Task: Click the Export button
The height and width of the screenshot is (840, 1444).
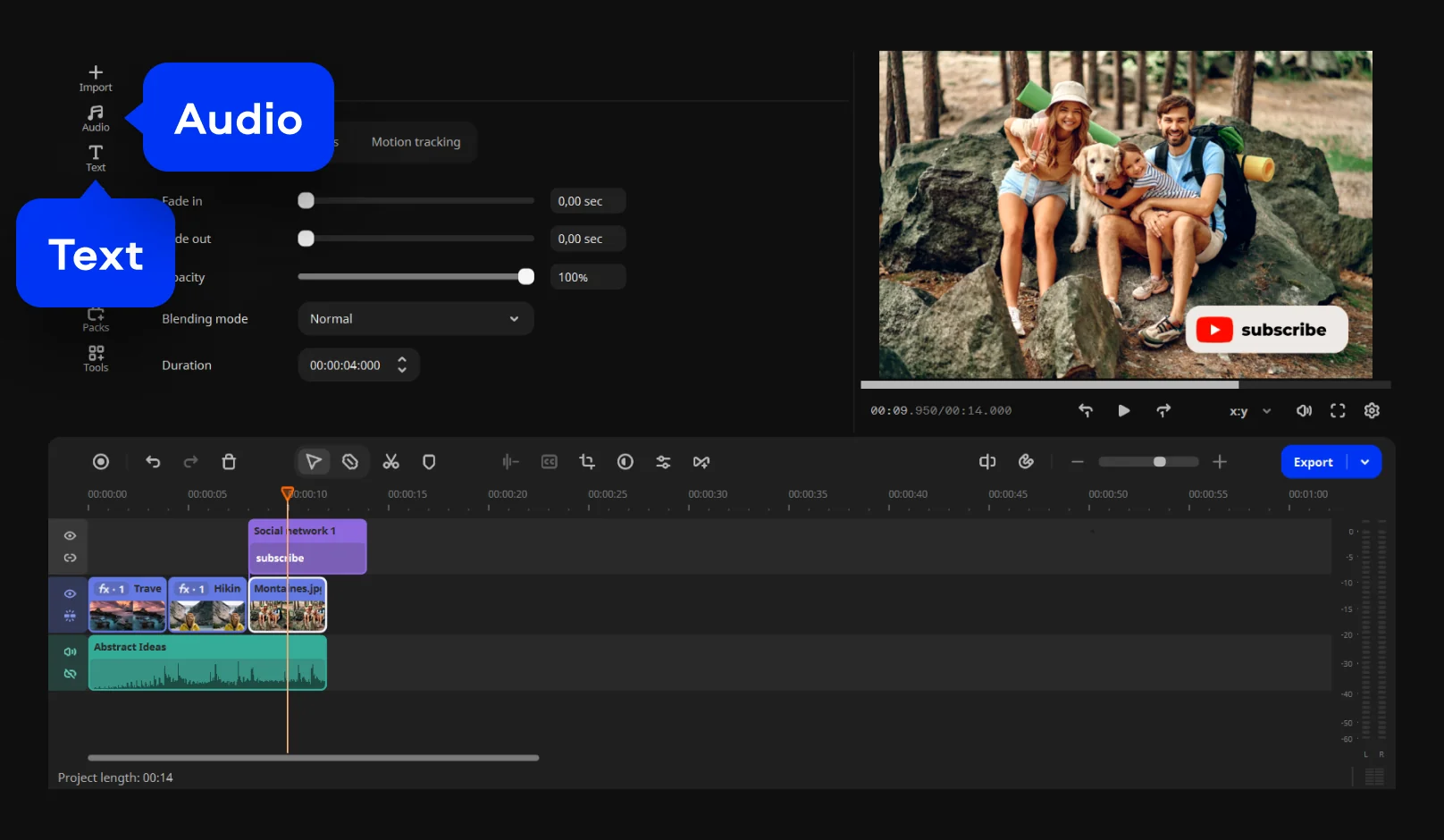Action: click(x=1314, y=462)
